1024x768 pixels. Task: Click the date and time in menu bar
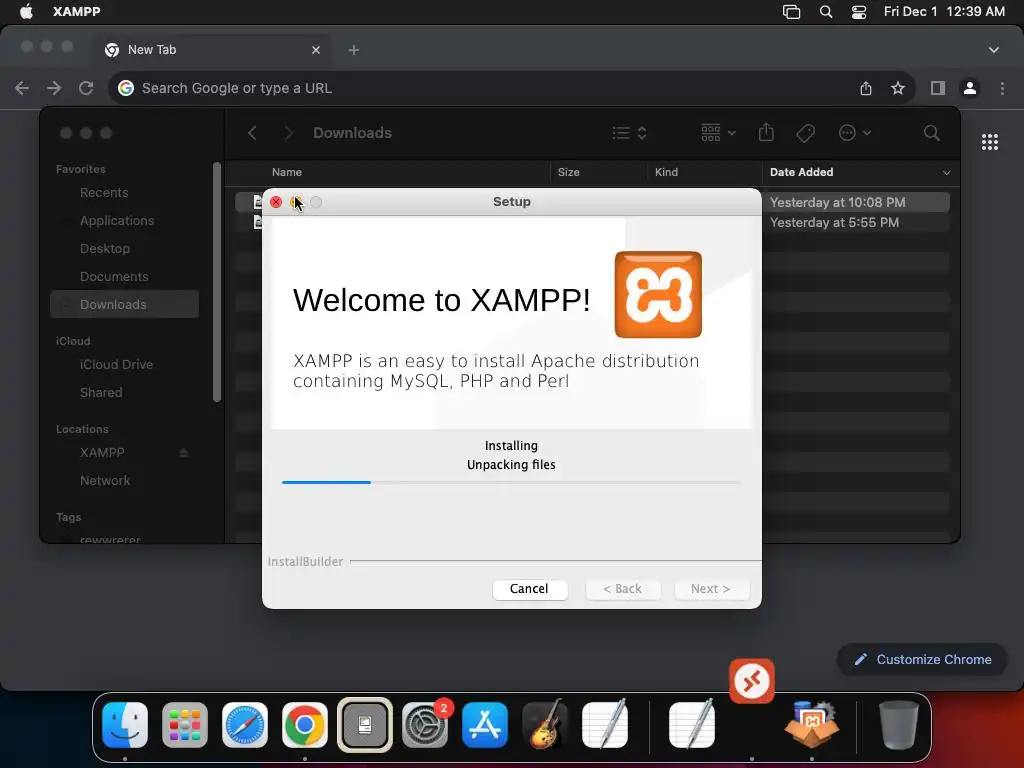(x=944, y=11)
